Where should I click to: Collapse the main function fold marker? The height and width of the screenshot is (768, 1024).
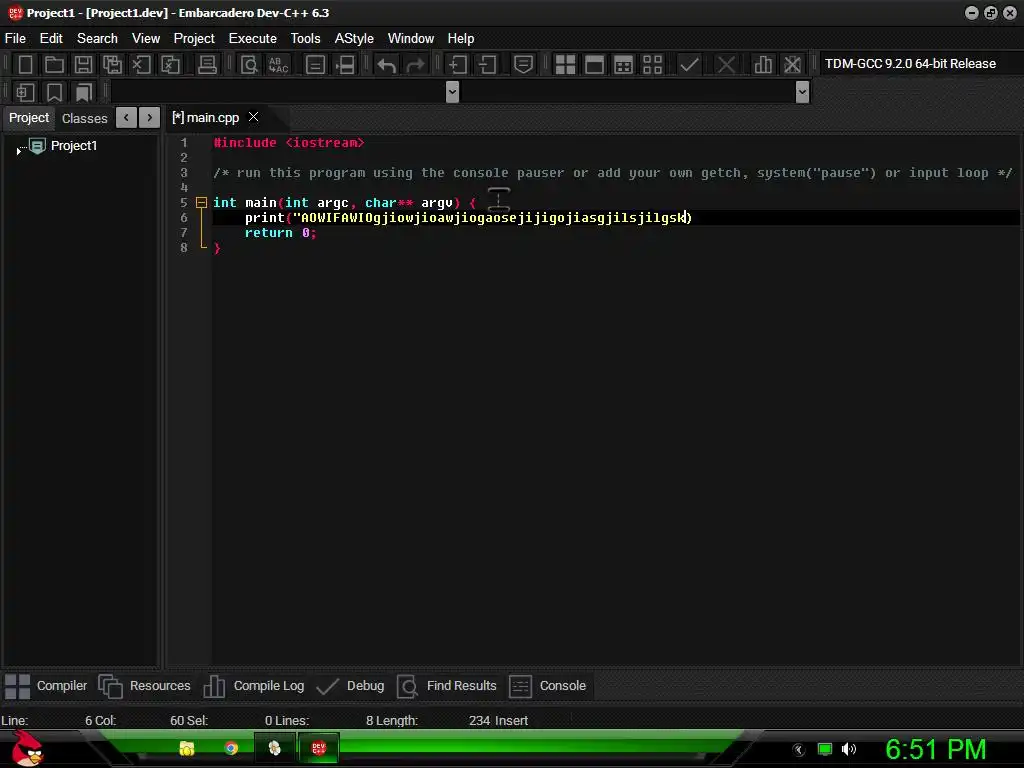coord(201,202)
